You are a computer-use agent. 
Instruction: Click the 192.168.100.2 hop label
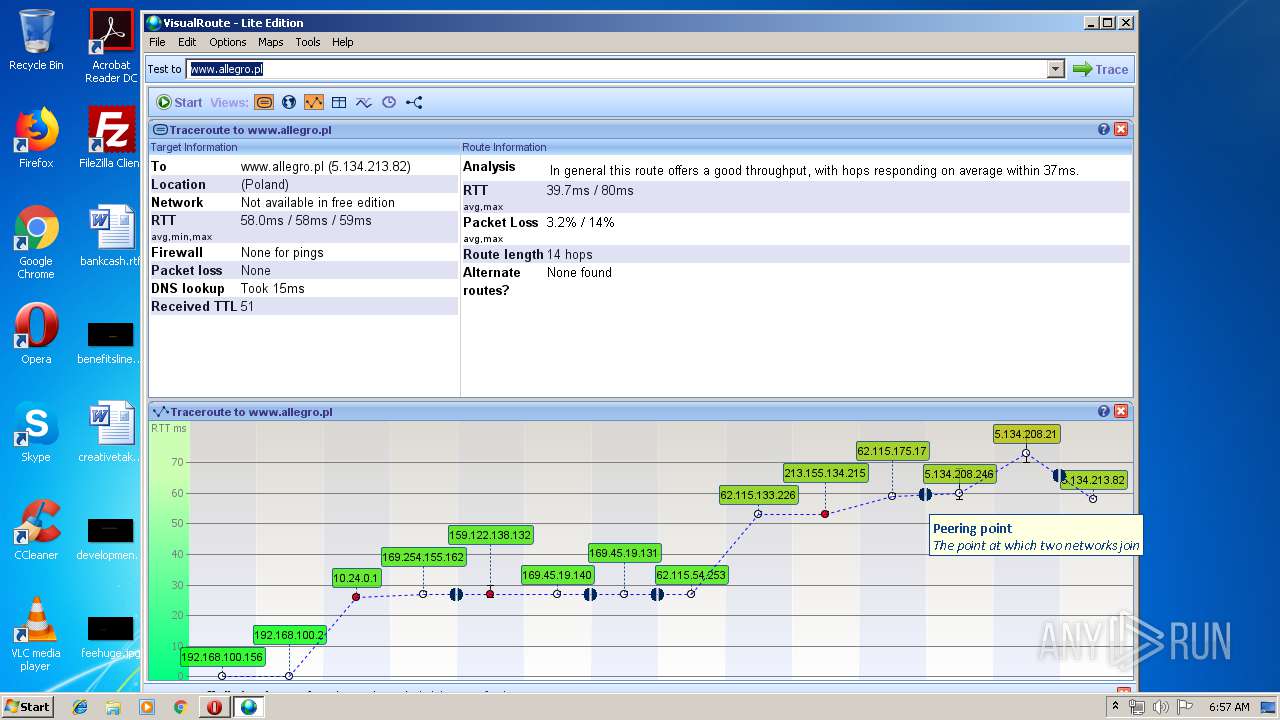(289, 635)
